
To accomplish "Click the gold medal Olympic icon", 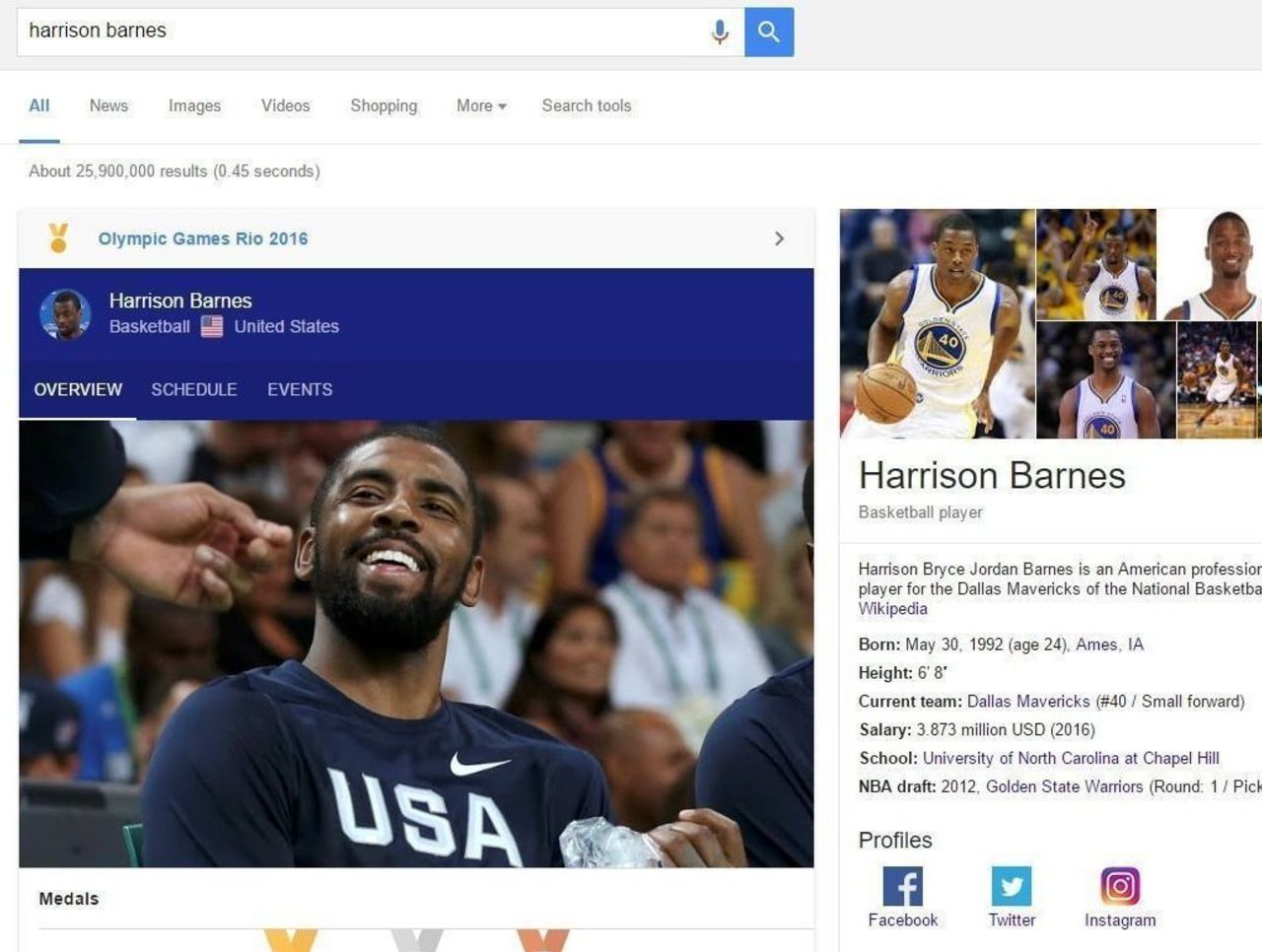I will click(58, 238).
